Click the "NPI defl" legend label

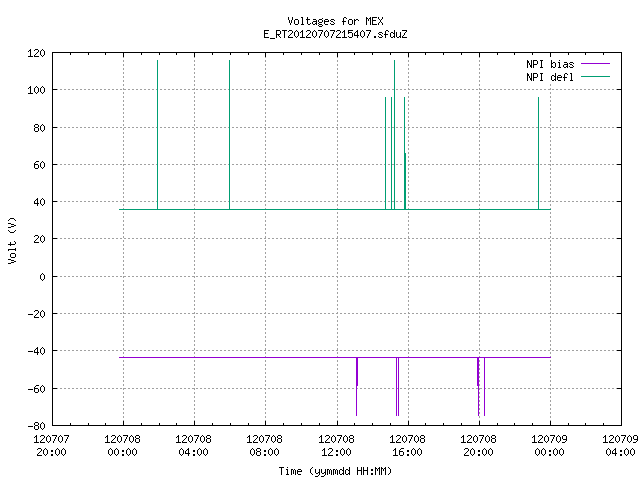point(550,77)
